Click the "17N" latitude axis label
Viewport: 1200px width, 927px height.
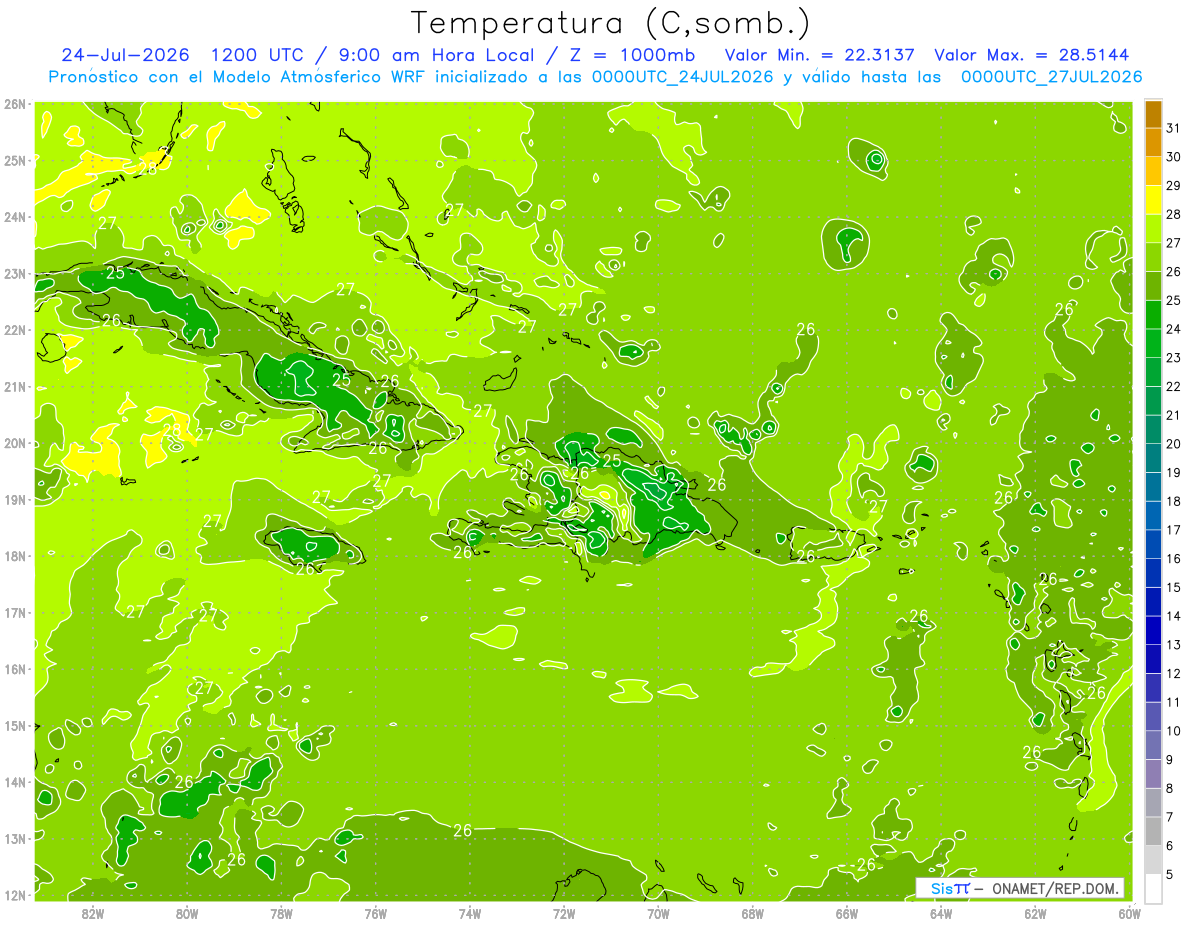click(x=15, y=613)
